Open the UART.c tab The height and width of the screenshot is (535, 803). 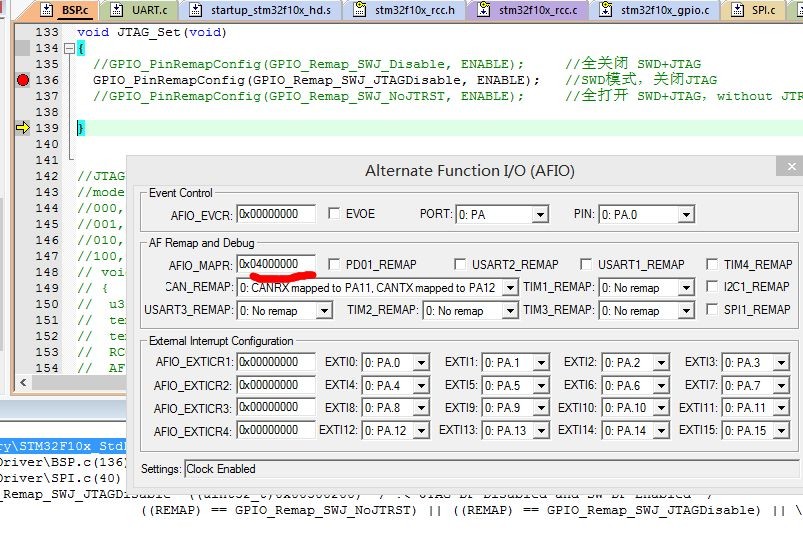tap(139, 10)
